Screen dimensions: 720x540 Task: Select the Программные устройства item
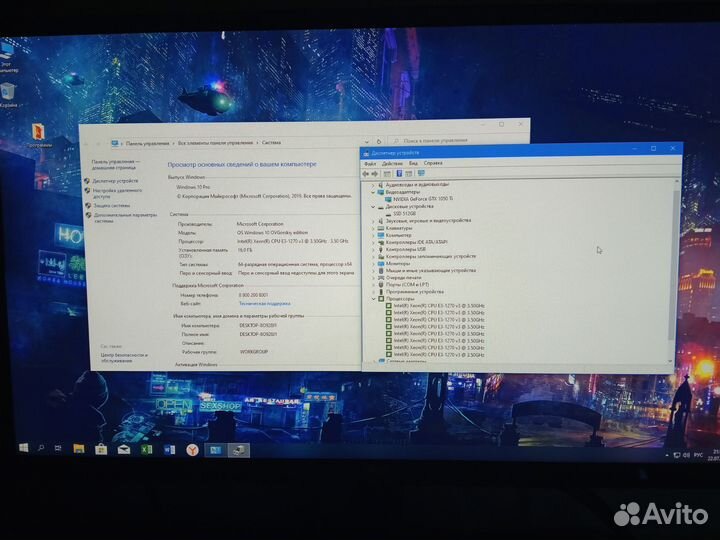point(415,292)
